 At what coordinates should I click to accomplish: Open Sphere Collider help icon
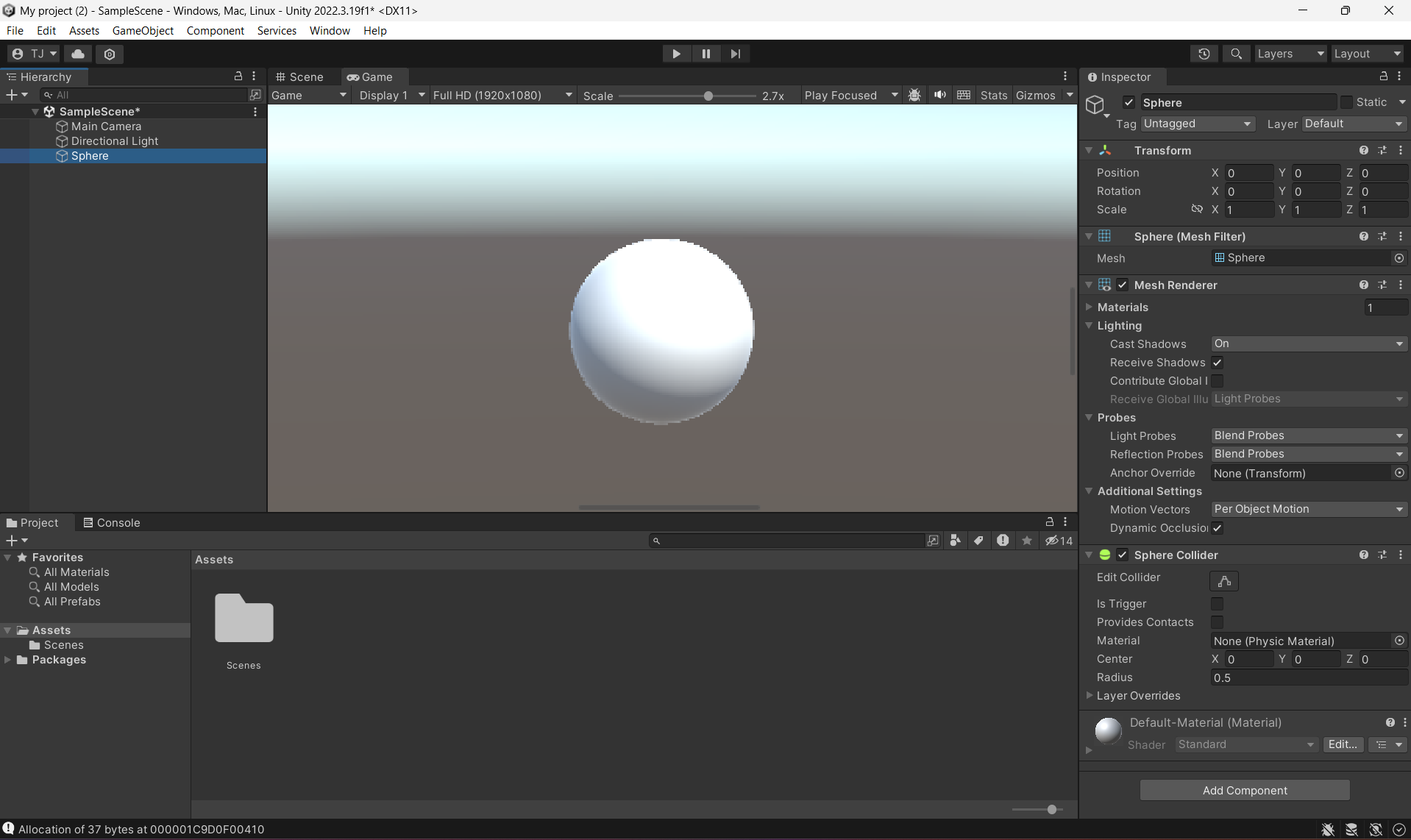1363,555
